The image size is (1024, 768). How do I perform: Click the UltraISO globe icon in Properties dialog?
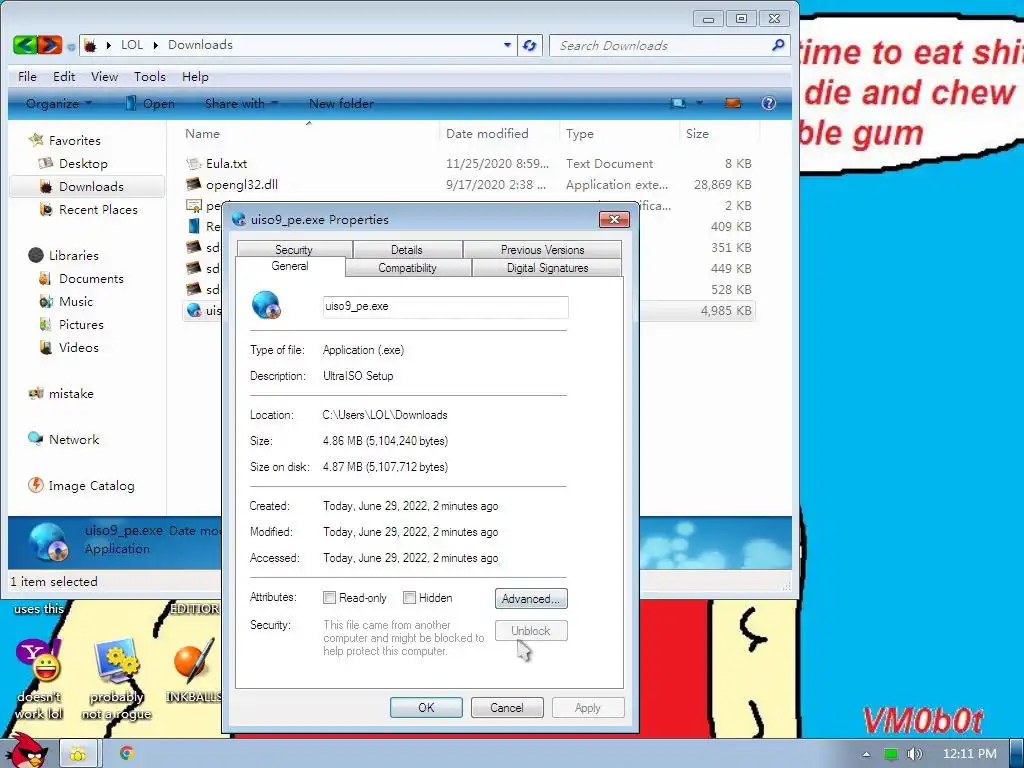click(266, 305)
